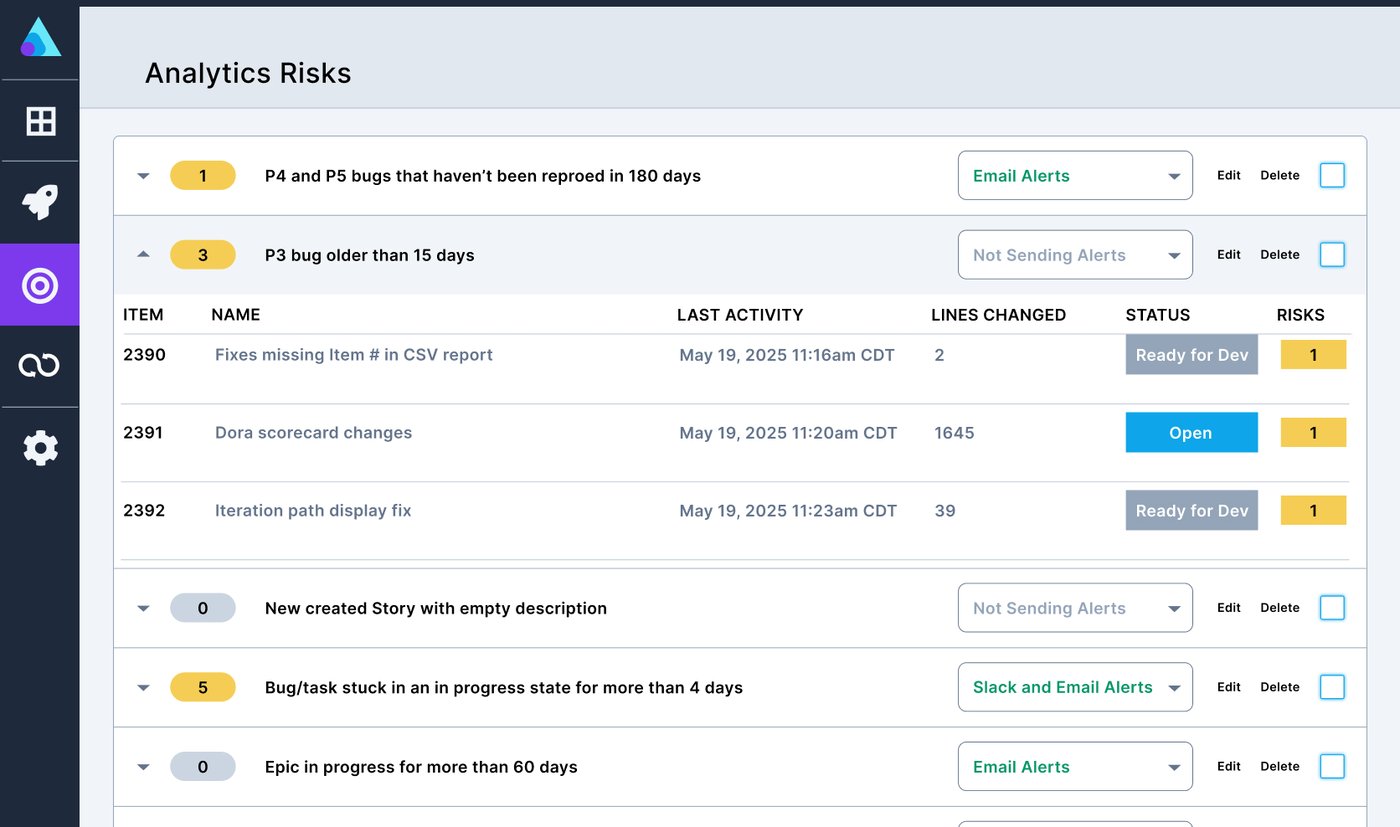Viewport: 1400px width, 827px height.
Task: Click May 19, 2025 11:16am CDT timestamp
Action: click(787, 355)
